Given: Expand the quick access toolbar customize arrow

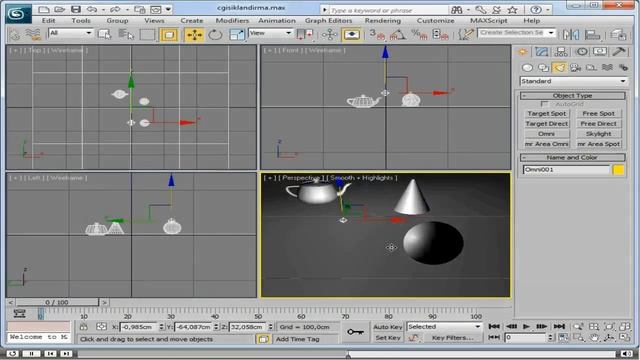Looking at the screenshot, I should (169, 9).
